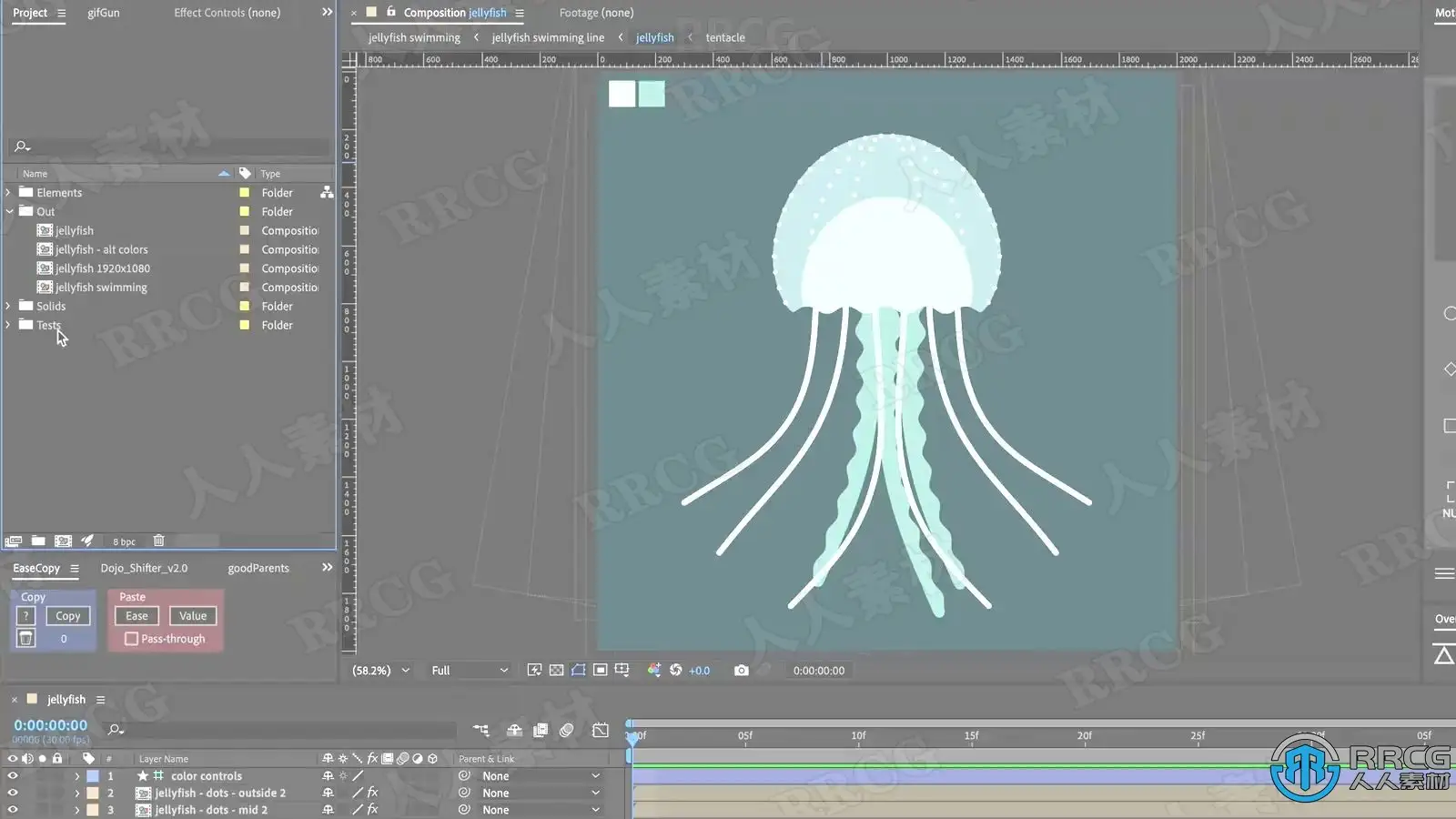Open the Graph Editor in timeline
This screenshot has width=1456, height=819.
(x=601, y=730)
